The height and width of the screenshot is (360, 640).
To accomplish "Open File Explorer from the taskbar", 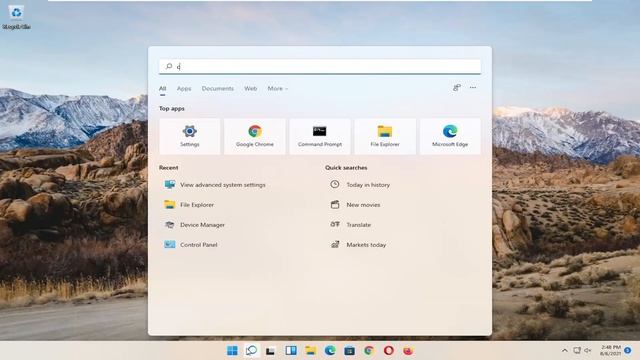I will [x=311, y=351].
